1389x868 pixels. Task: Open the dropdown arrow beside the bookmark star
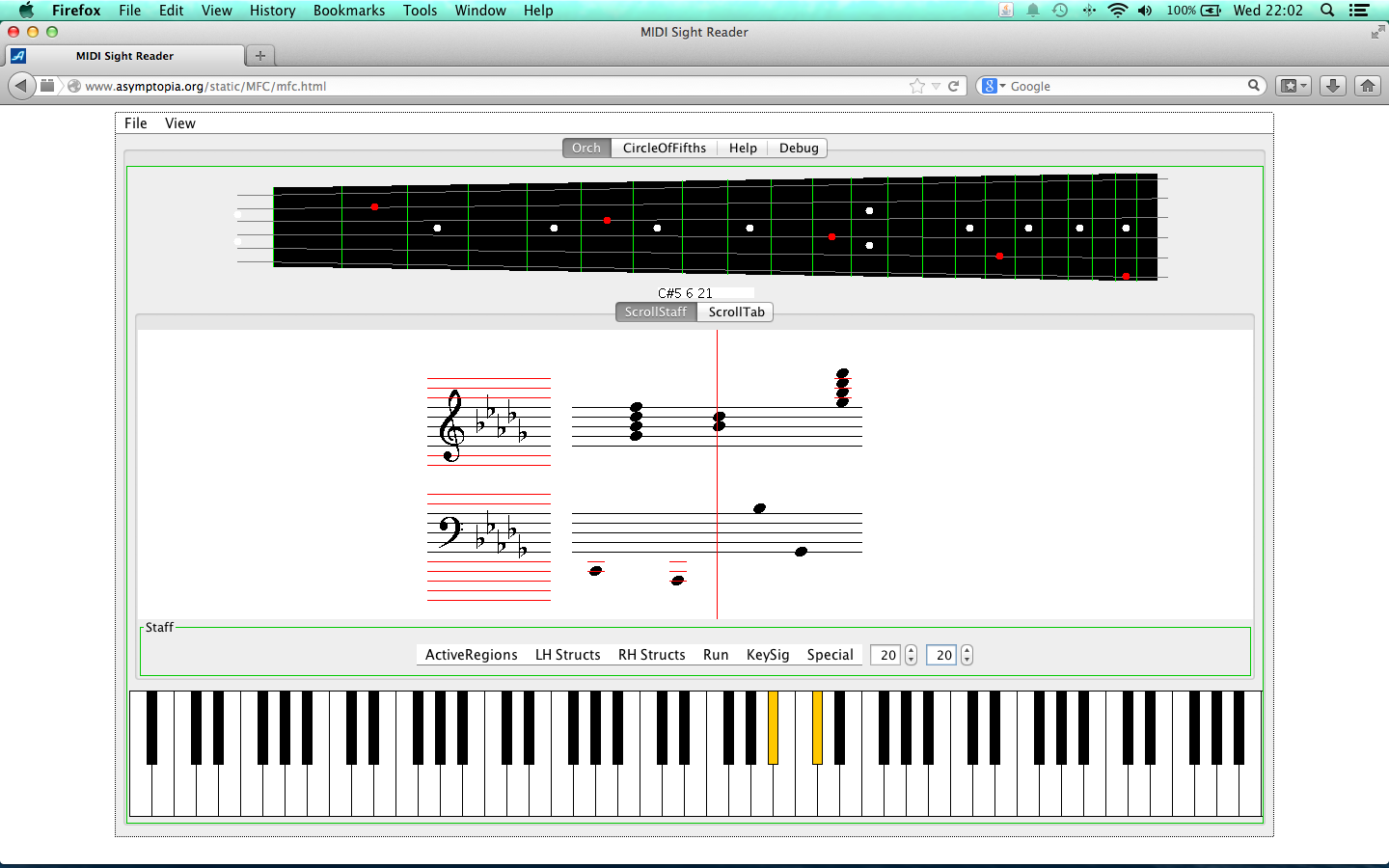pos(935,86)
